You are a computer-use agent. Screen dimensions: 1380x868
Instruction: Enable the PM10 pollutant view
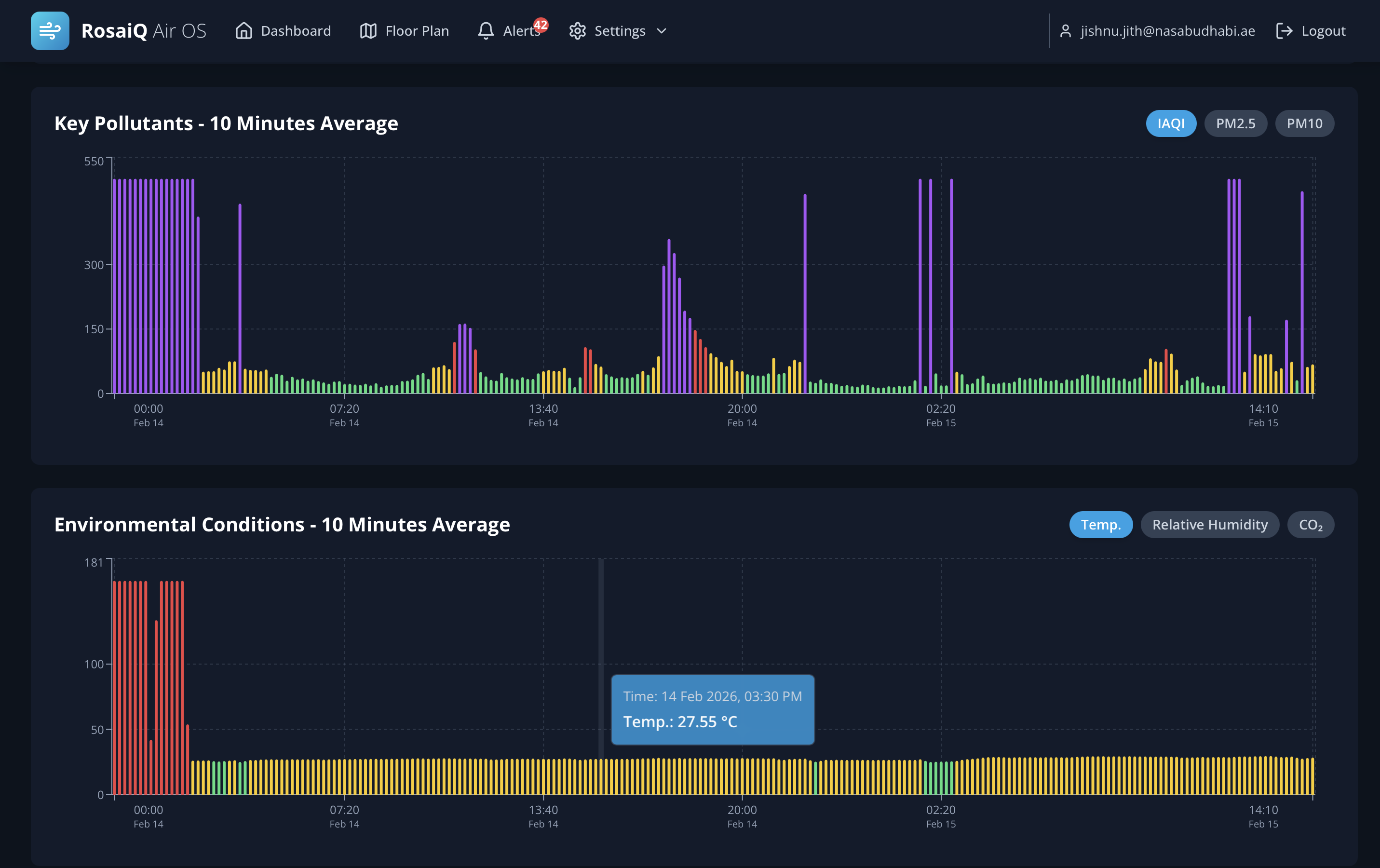pos(1304,122)
